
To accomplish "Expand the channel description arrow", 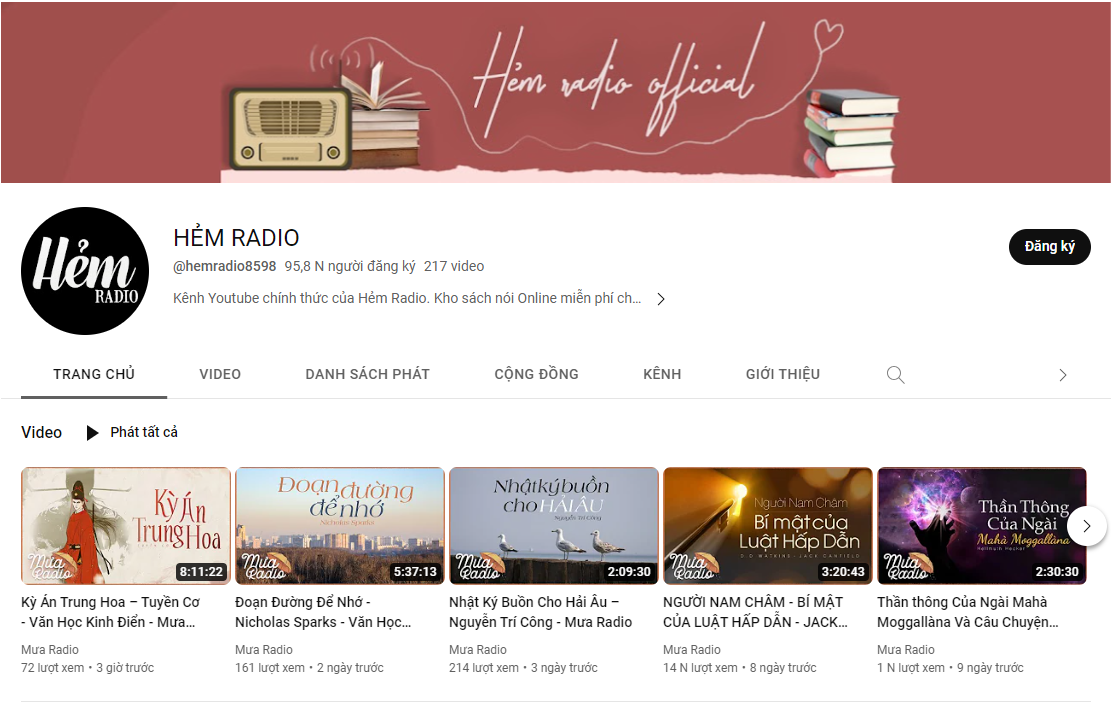I will 661,299.
